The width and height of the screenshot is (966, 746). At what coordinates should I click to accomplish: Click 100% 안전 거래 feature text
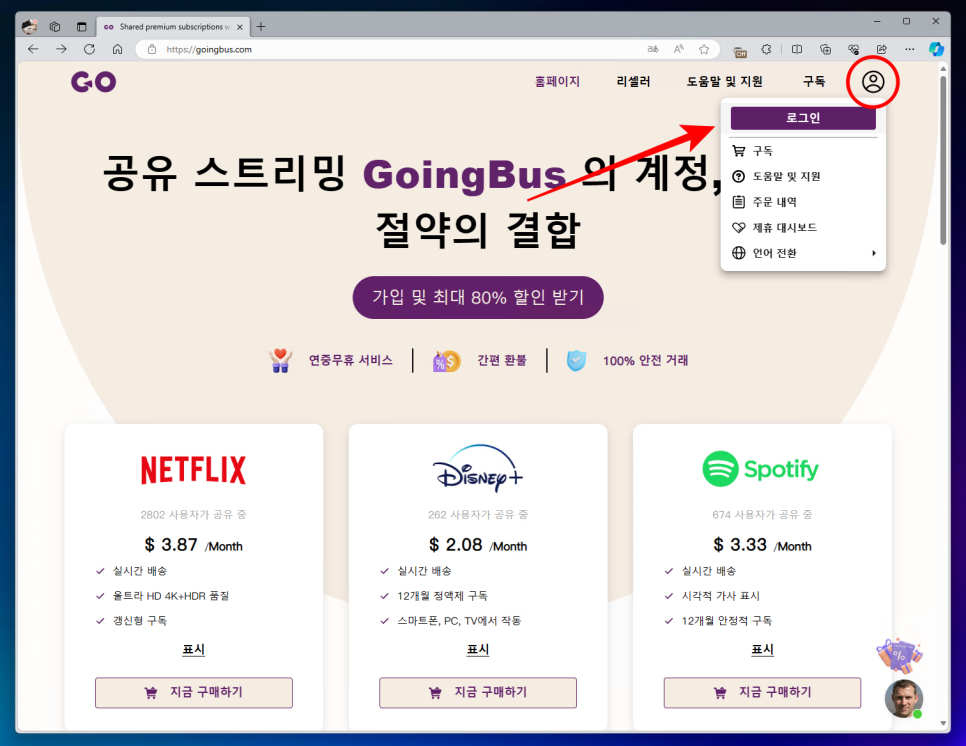coord(645,360)
